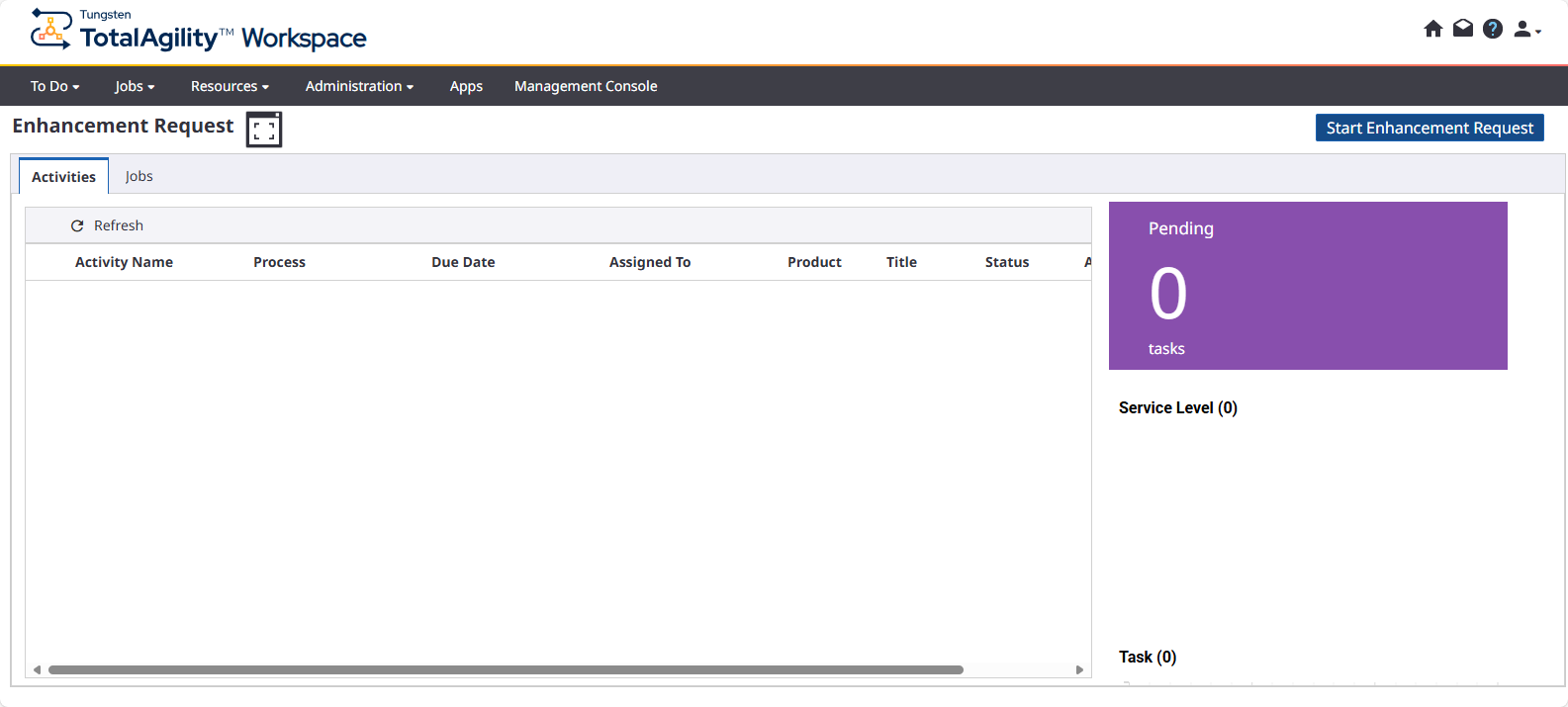
Task: Go to the Home icon
Action: [1433, 29]
